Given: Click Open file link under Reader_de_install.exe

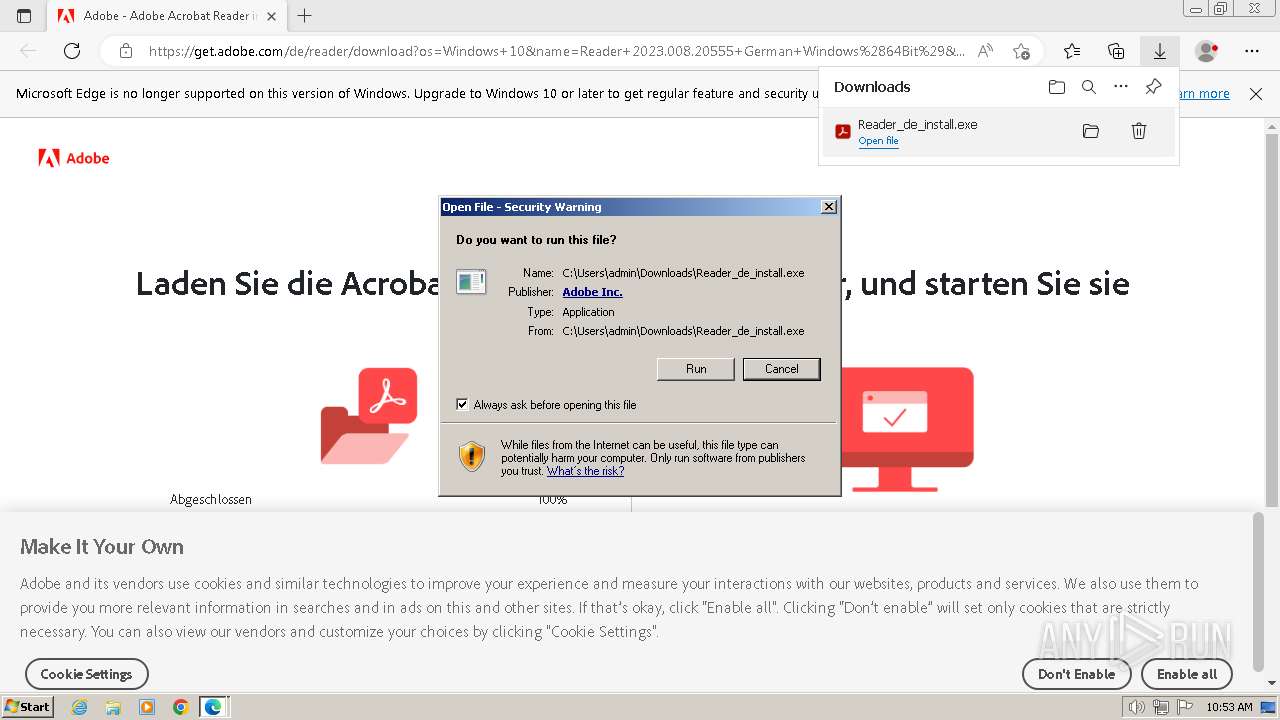Looking at the screenshot, I should 878,141.
